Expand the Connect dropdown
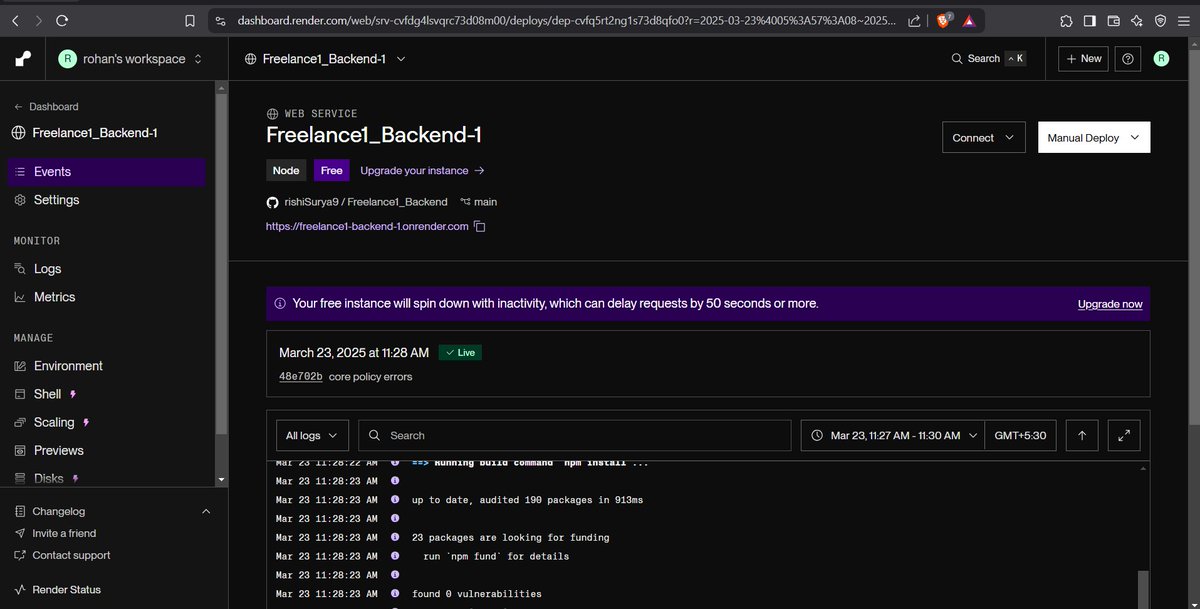The width and height of the screenshot is (1200, 609). point(984,138)
